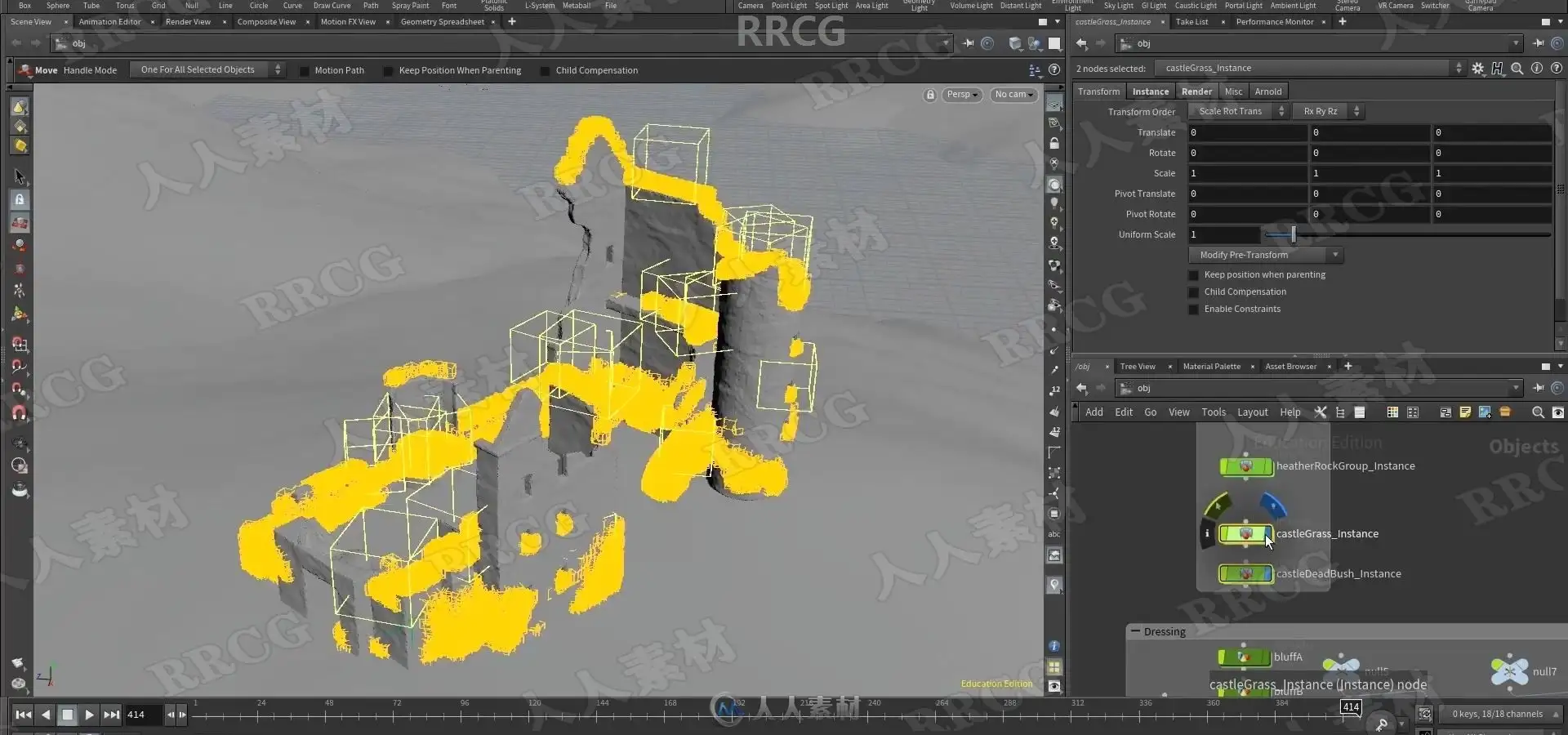The height and width of the screenshot is (735, 1568).
Task: Open Rx Ry Rz rotation order dropdown
Action: 1328,112
